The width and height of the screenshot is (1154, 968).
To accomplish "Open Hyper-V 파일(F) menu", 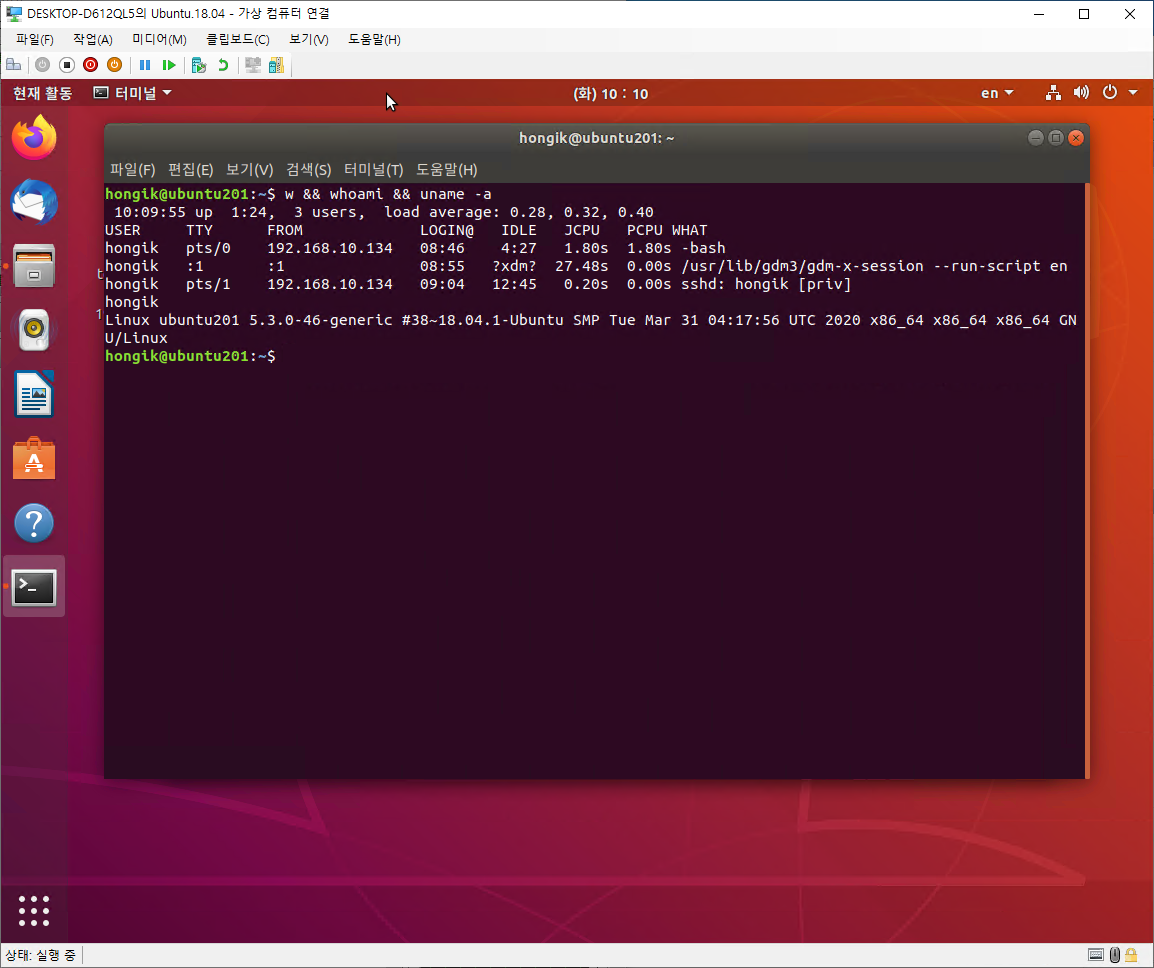I will [35, 40].
